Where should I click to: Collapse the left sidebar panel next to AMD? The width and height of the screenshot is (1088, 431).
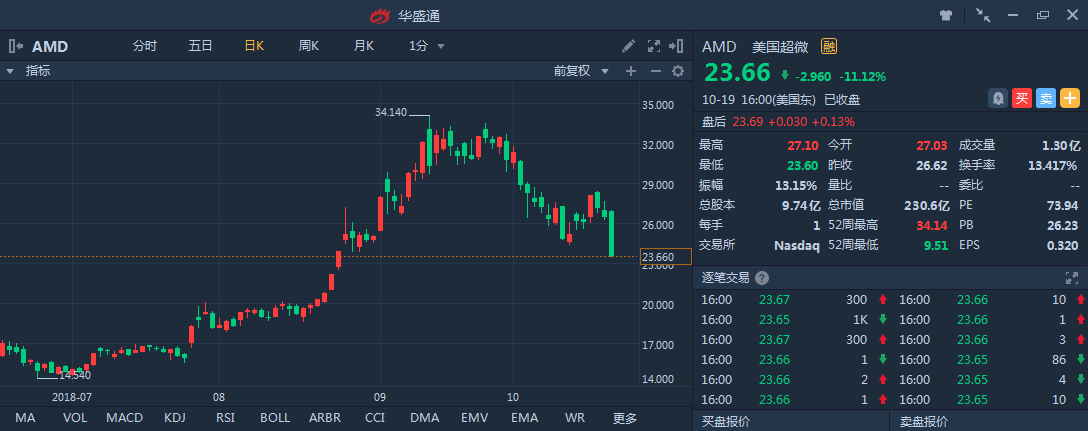click(16, 46)
